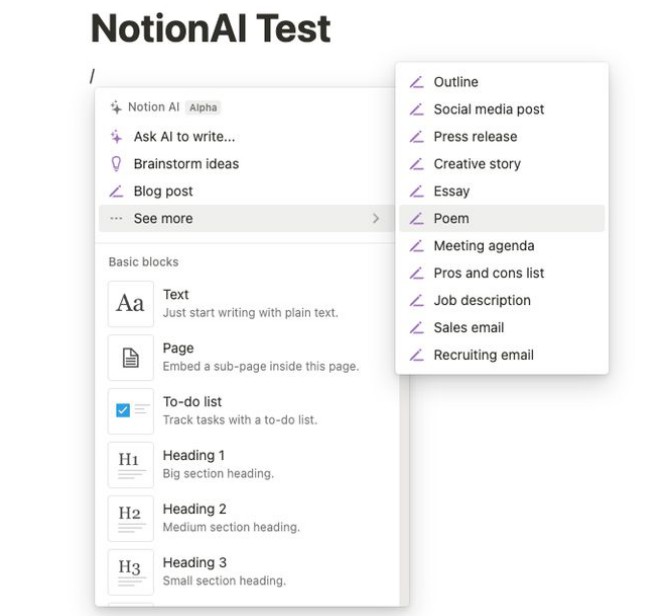
Task: Click the three-dots icon beside See more
Action: 116,218
